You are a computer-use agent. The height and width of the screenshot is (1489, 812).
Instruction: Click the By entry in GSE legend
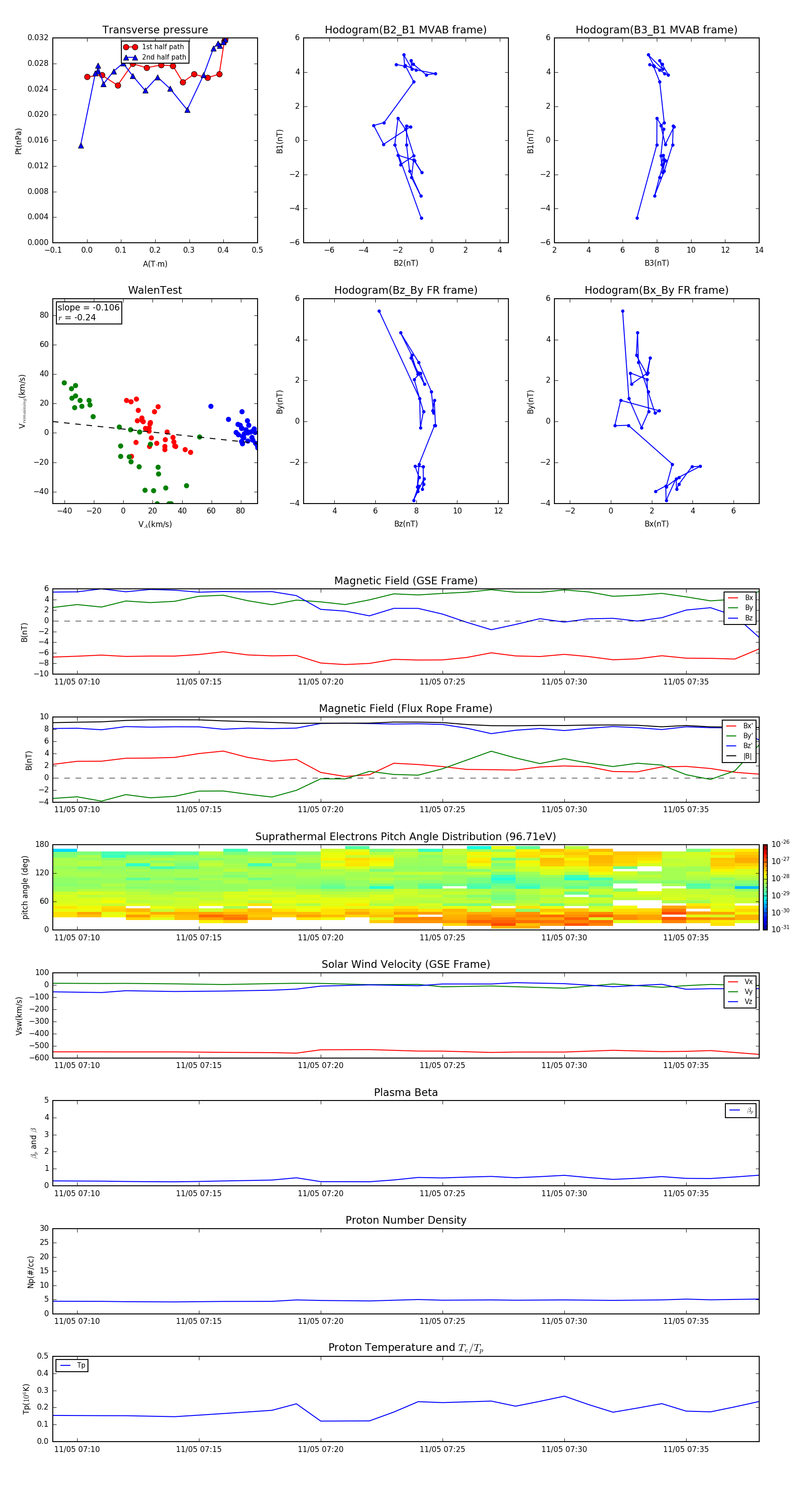tap(740, 608)
